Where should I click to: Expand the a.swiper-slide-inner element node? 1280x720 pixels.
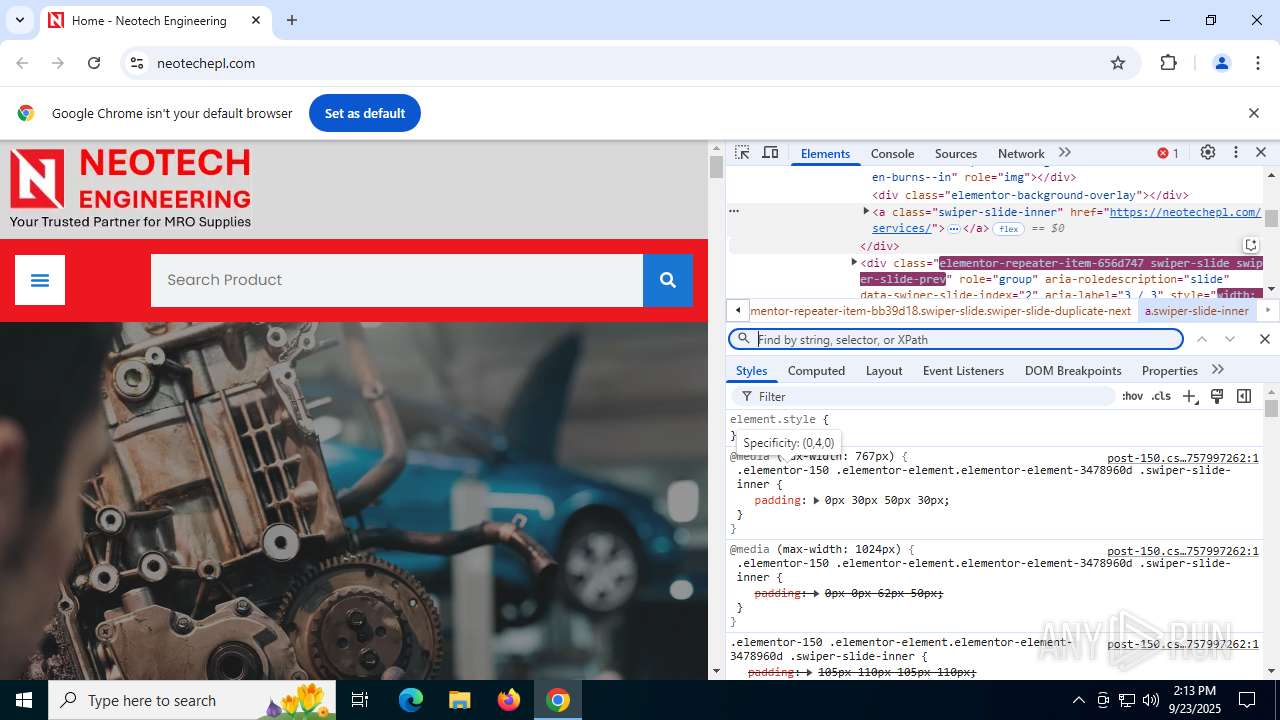[x=866, y=212]
